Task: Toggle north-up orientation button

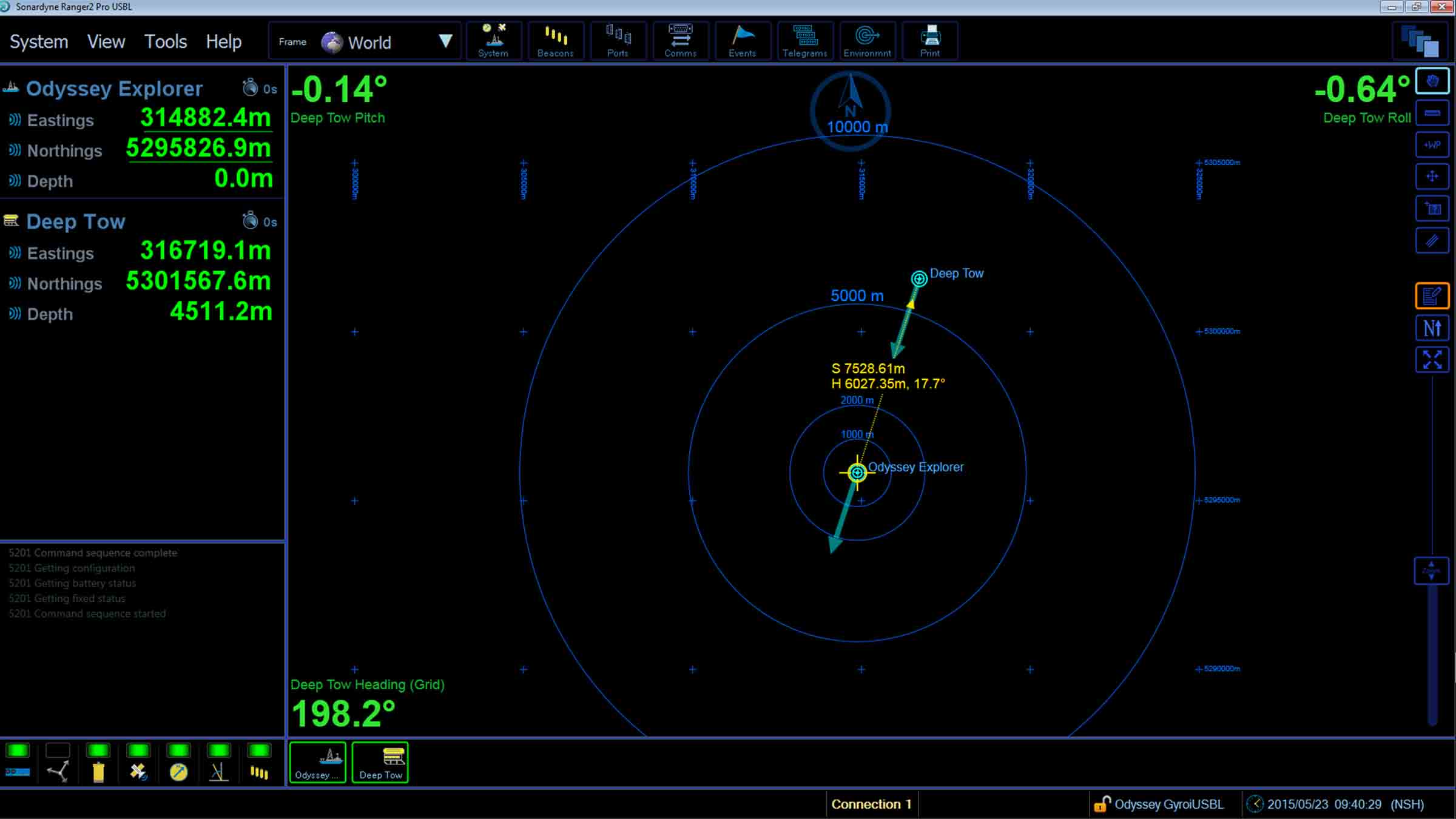Action: pyautogui.click(x=1432, y=328)
